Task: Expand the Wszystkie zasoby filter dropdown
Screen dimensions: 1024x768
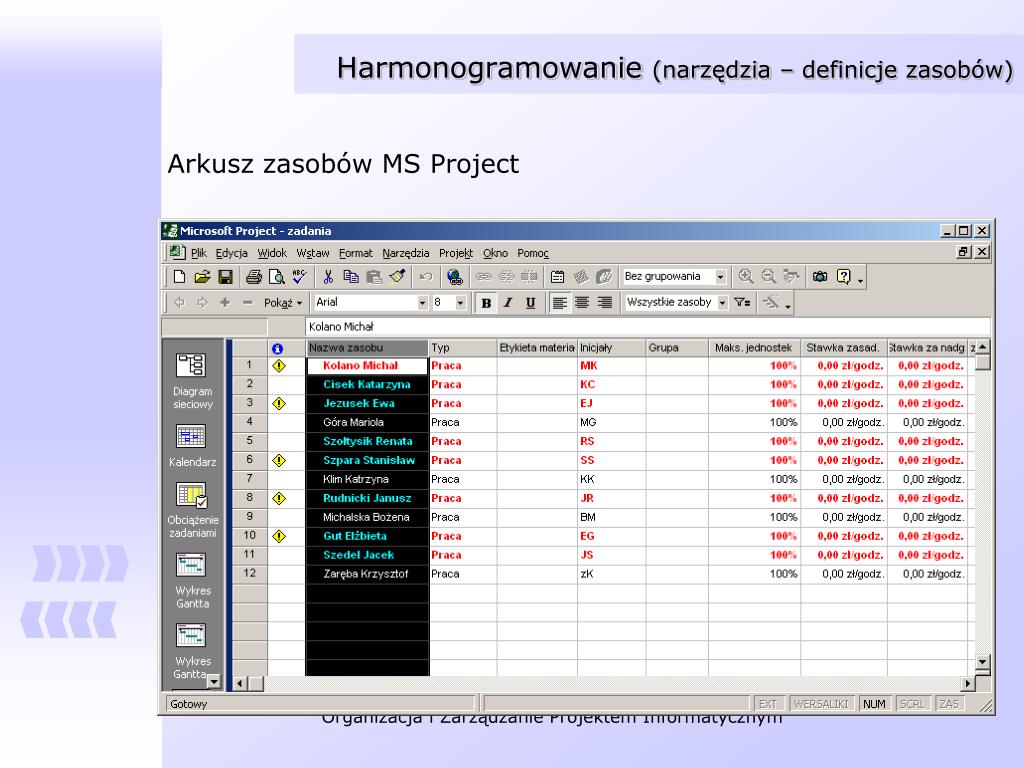Action: pyautogui.click(x=722, y=303)
